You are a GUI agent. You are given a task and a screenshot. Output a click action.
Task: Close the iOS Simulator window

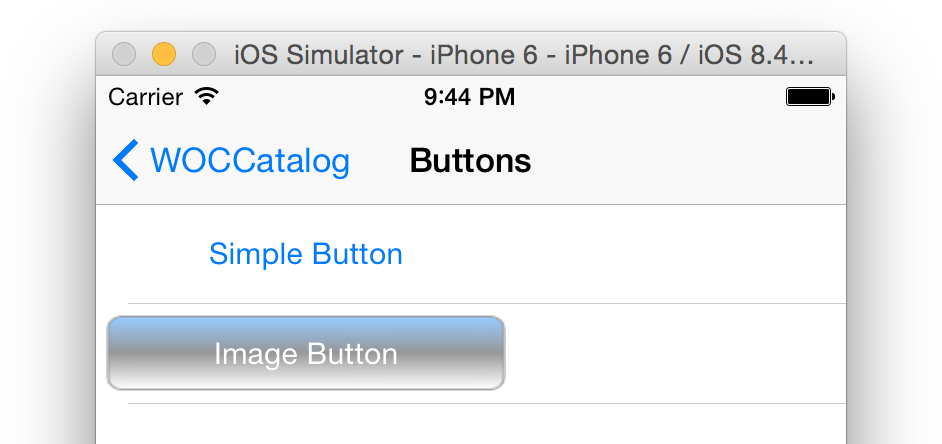pos(124,54)
